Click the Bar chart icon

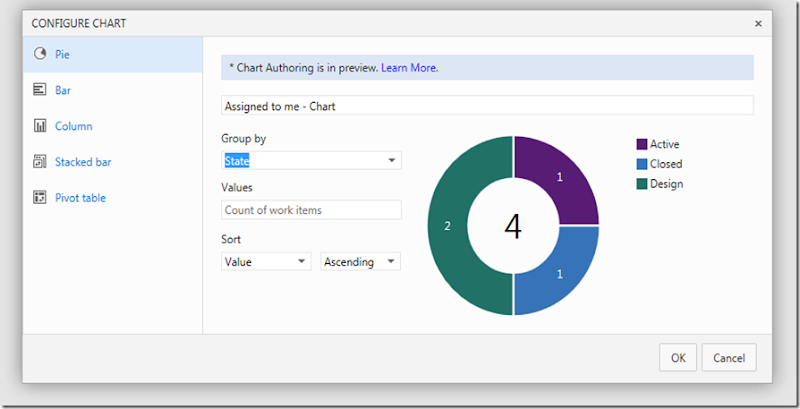pos(40,90)
